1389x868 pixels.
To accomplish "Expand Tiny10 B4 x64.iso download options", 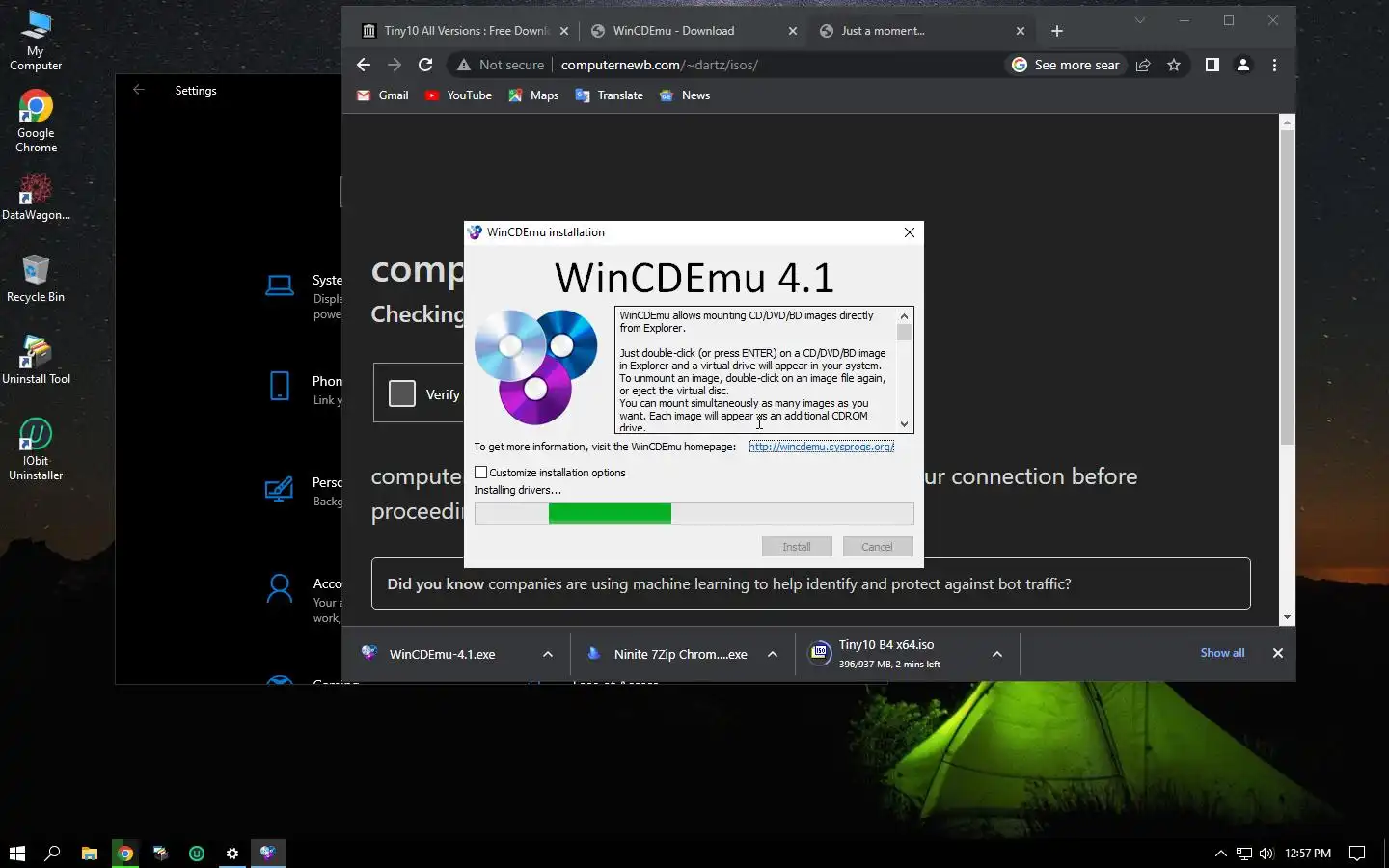I will [997, 654].
